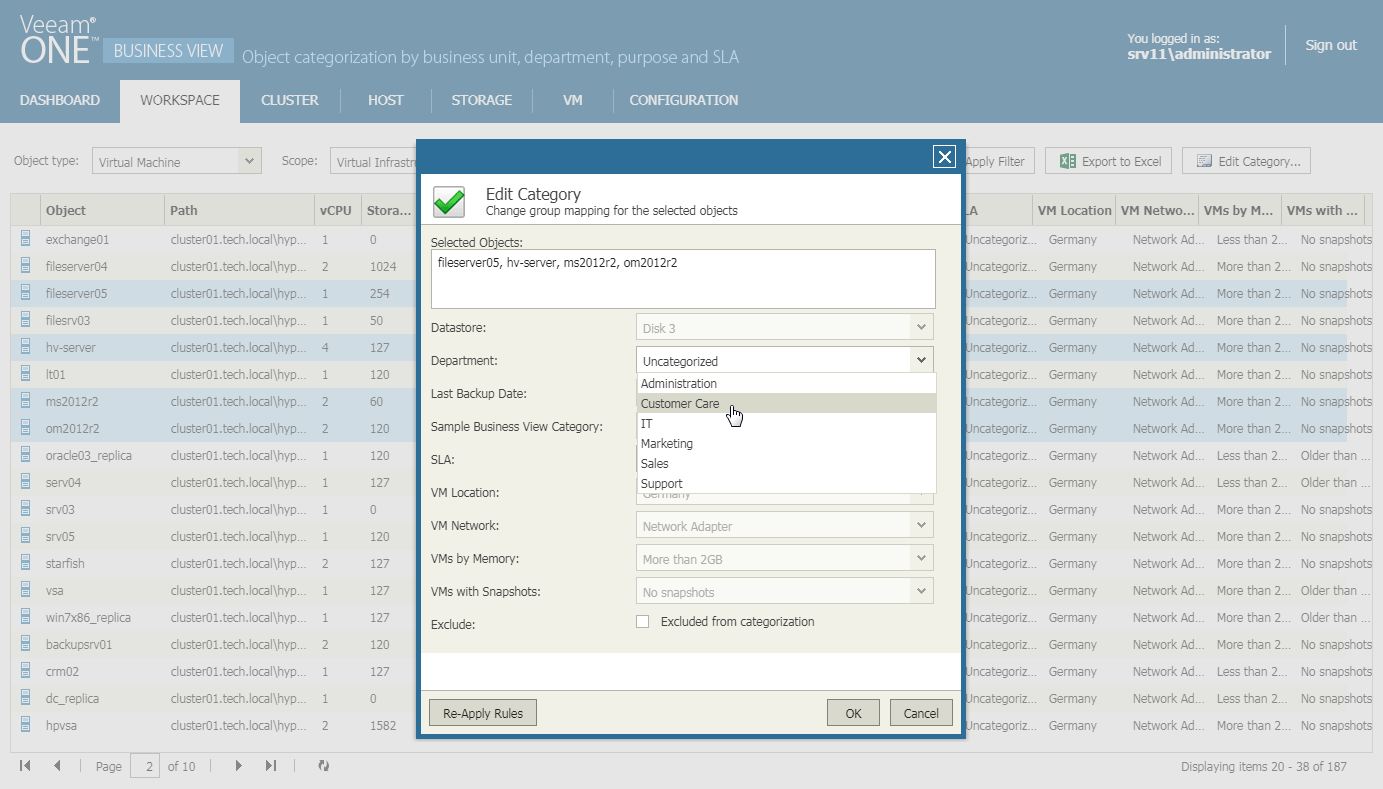Sort by the Path column header
The width and height of the screenshot is (1383, 789).
pos(239,210)
